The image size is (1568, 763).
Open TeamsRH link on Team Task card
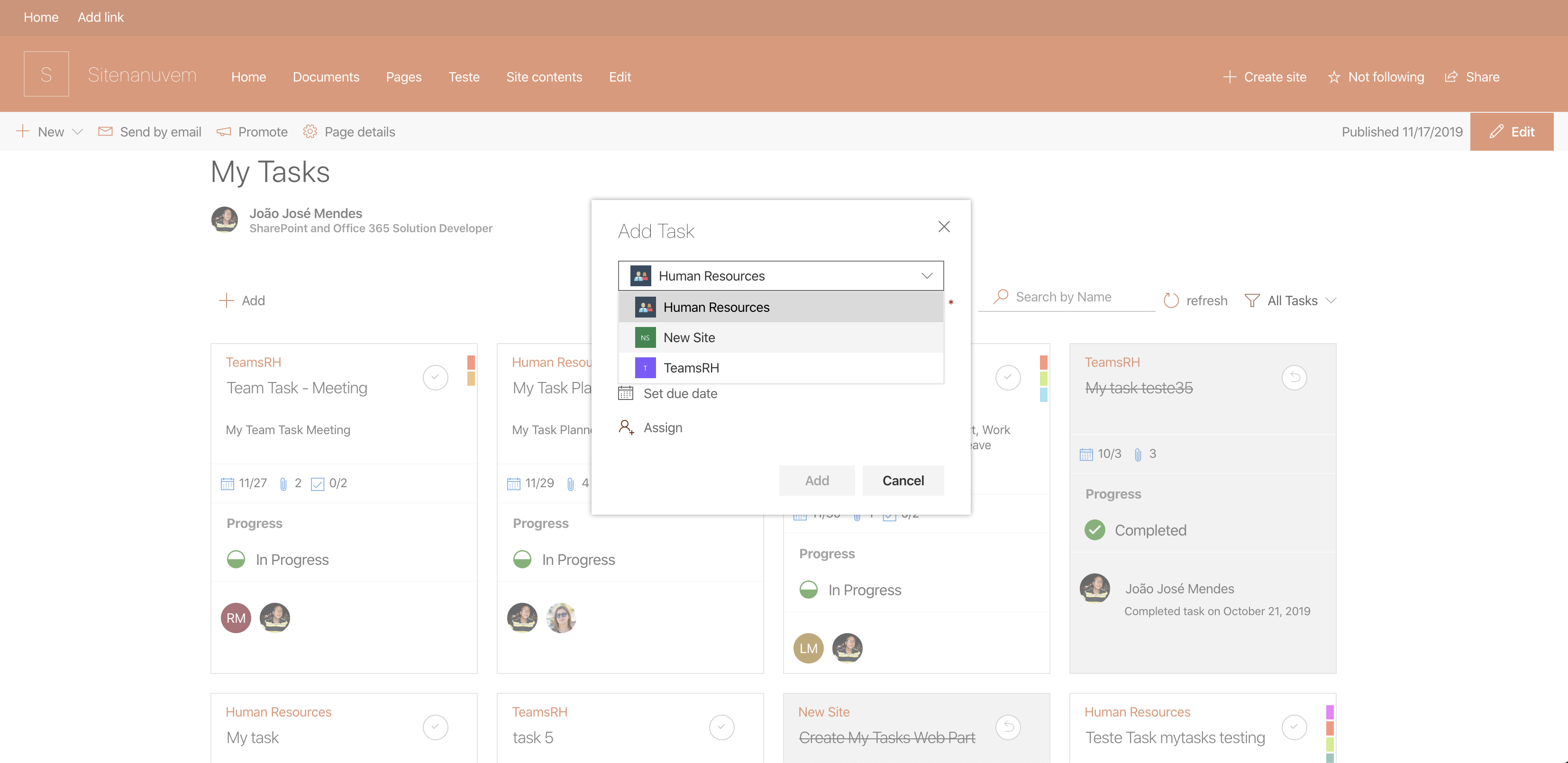(253, 362)
